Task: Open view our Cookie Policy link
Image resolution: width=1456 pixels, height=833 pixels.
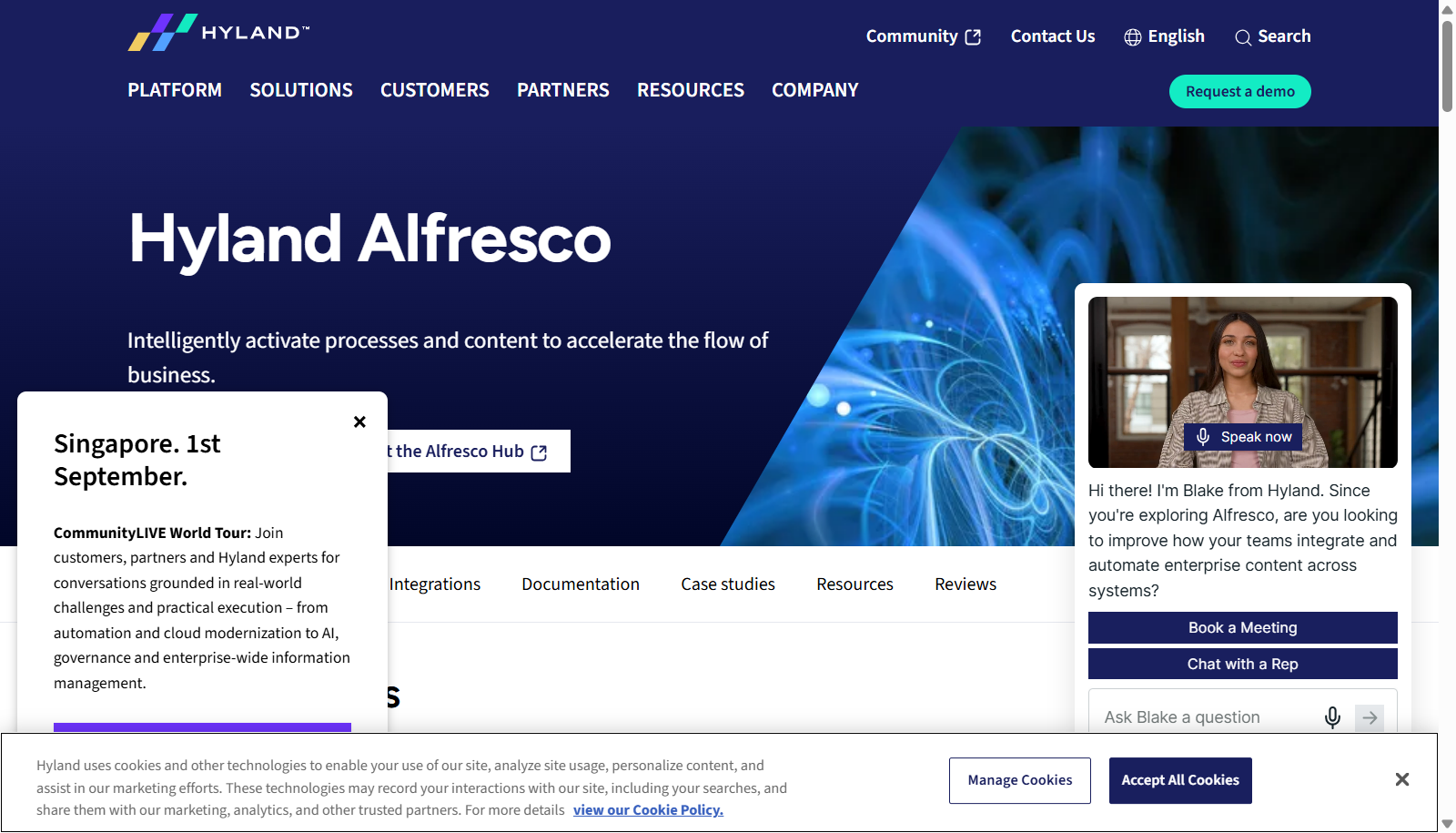Action: pos(648,810)
